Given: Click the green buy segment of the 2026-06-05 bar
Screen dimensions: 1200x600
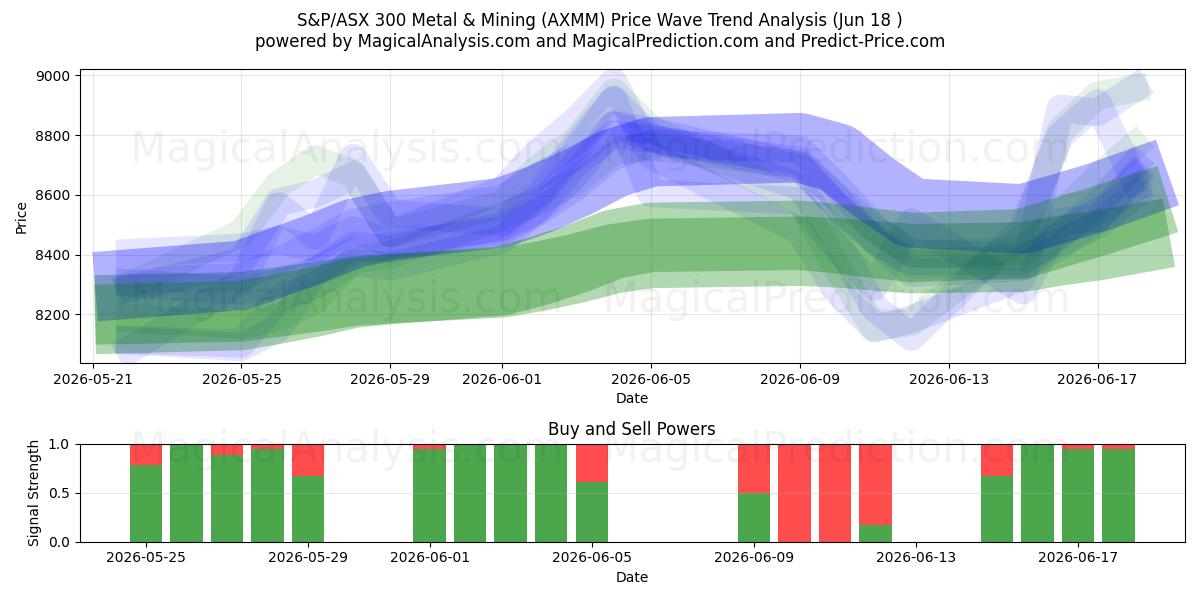Looking at the screenshot, I should click(x=592, y=512).
